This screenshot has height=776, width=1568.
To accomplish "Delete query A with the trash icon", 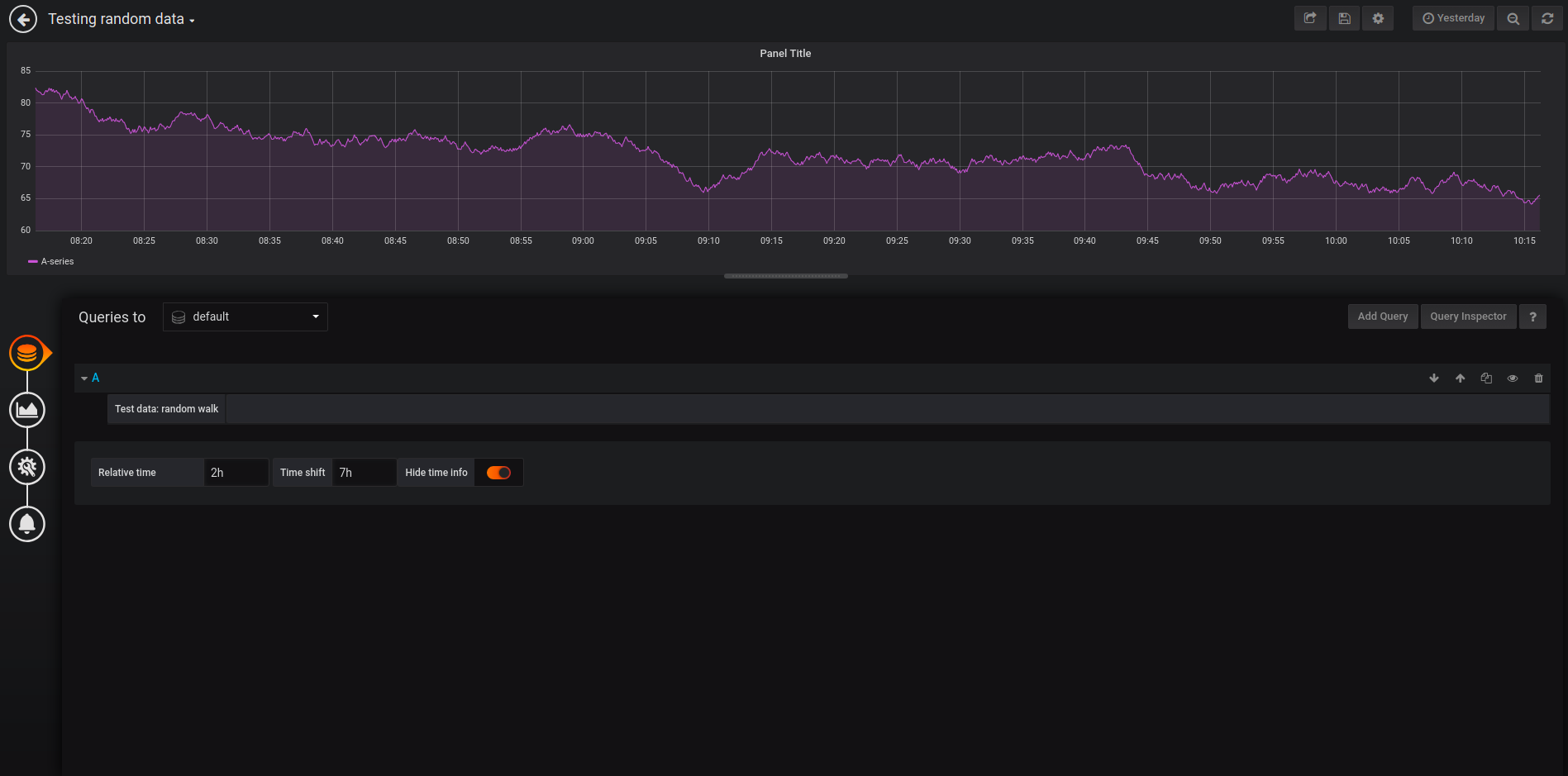I will (1538, 378).
